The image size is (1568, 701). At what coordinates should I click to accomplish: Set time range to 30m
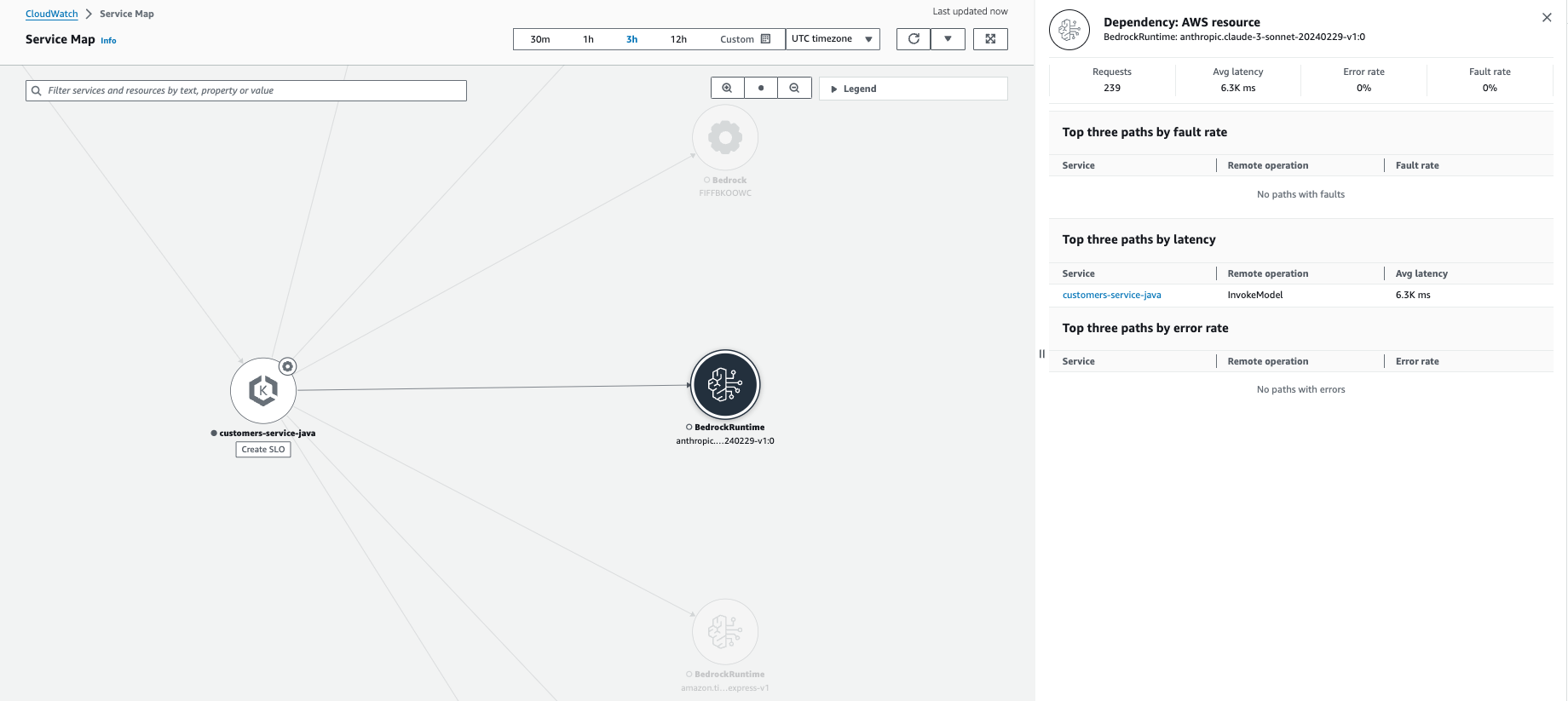(540, 39)
